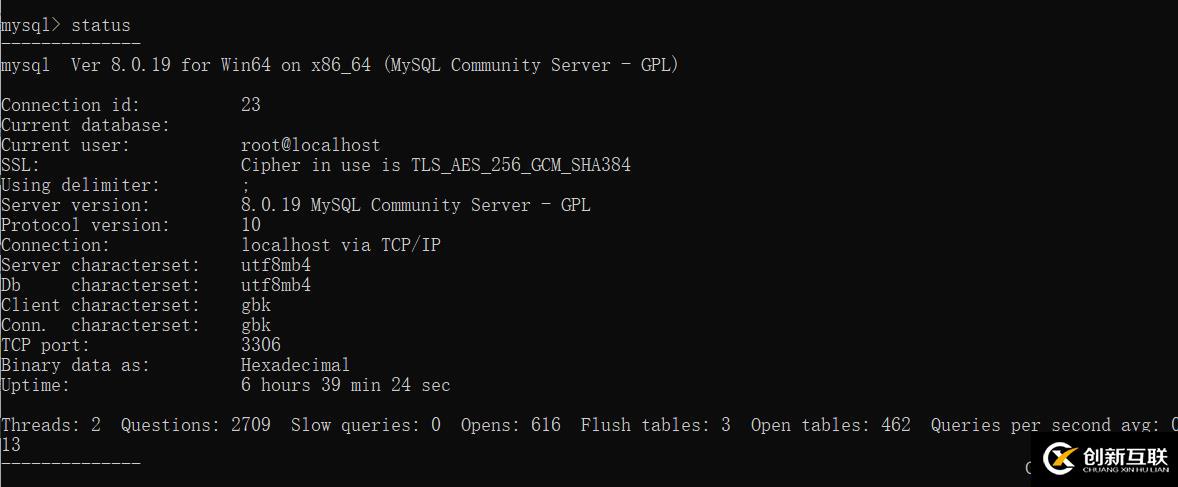Click the "Current database:" label

[x=85, y=125]
